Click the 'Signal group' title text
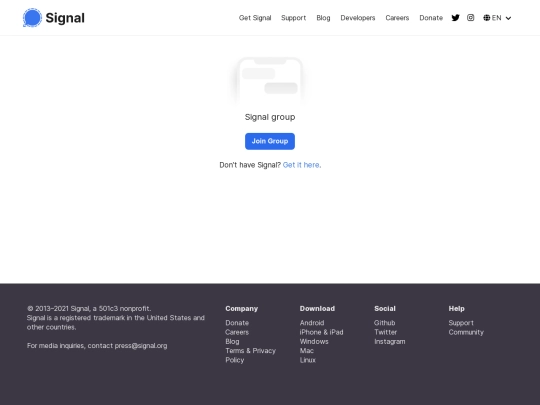This screenshot has width=540, height=405. pyautogui.click(x=270, y=117)
